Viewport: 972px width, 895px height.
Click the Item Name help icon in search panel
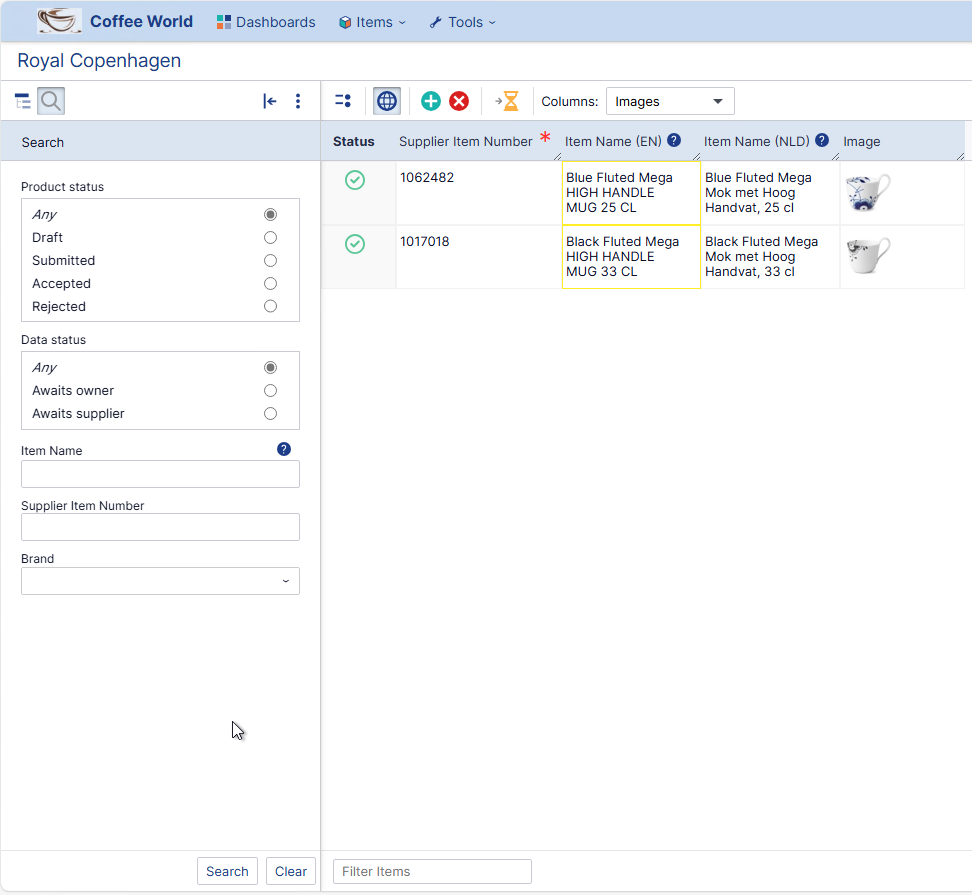[284, 449]
